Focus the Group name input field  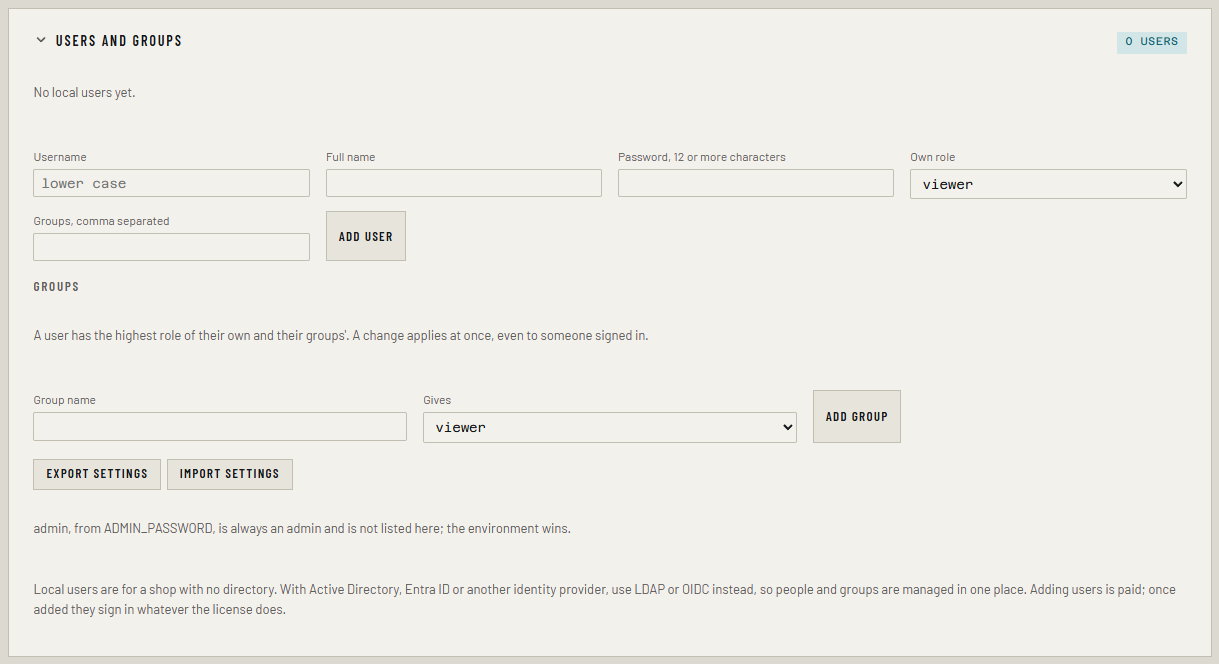220,427
